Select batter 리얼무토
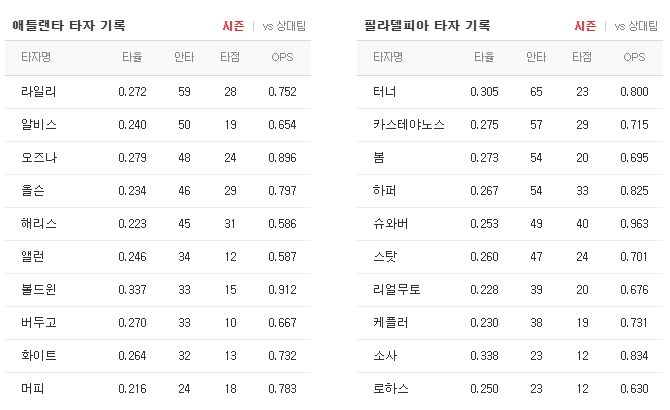Screen dimensions: 670x410 (x=397, y=290)
